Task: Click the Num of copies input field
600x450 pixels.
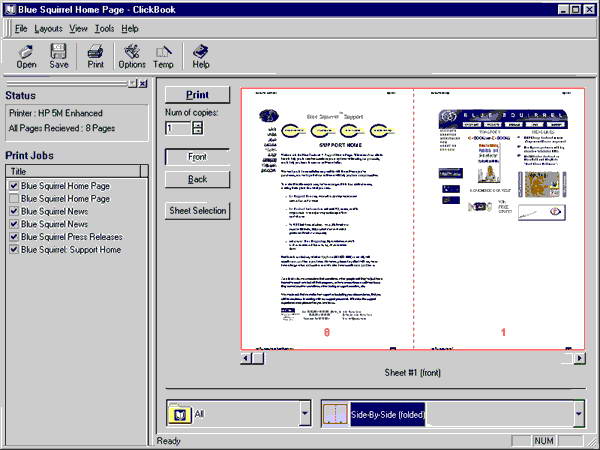Action: tap(178, 128)
